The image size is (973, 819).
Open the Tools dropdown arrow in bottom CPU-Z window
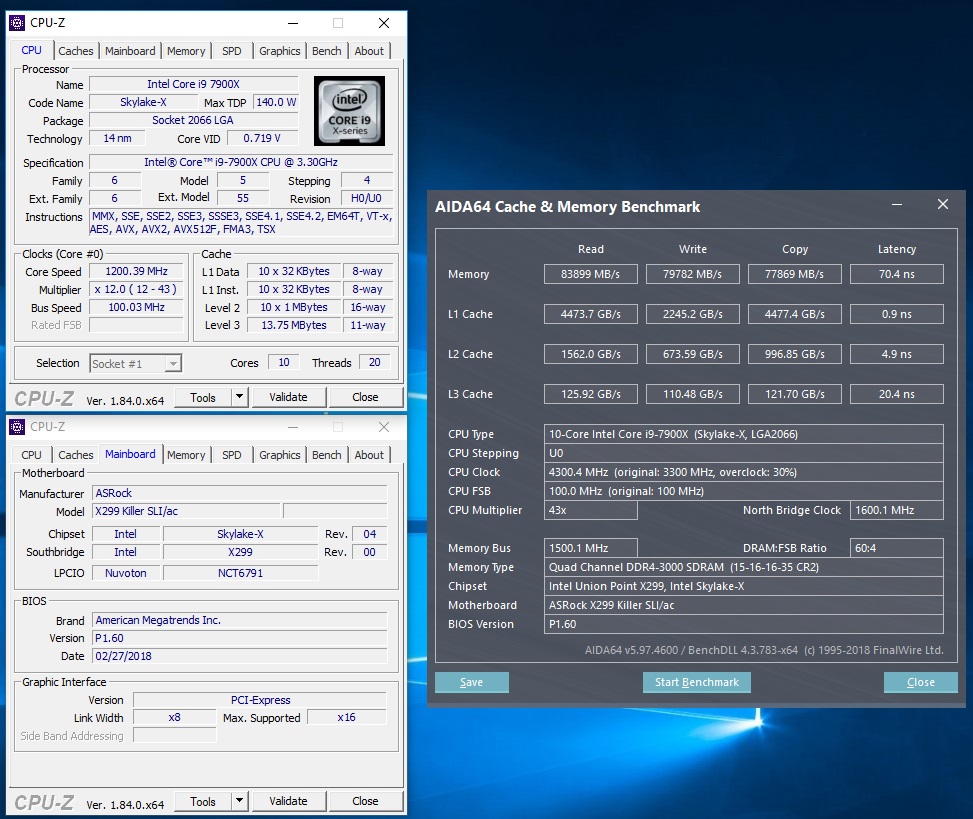(240, 801)
